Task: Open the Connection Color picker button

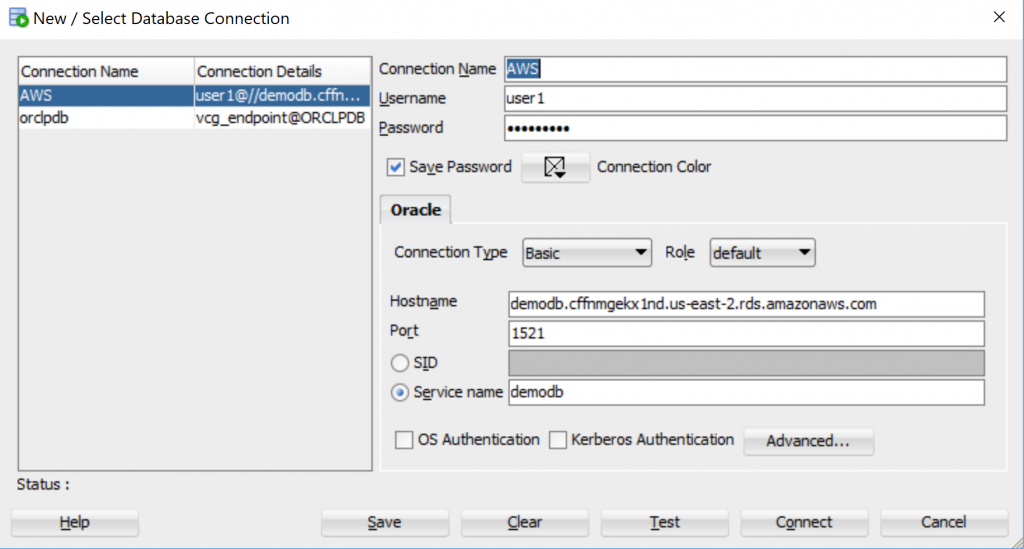Action: 555,167
